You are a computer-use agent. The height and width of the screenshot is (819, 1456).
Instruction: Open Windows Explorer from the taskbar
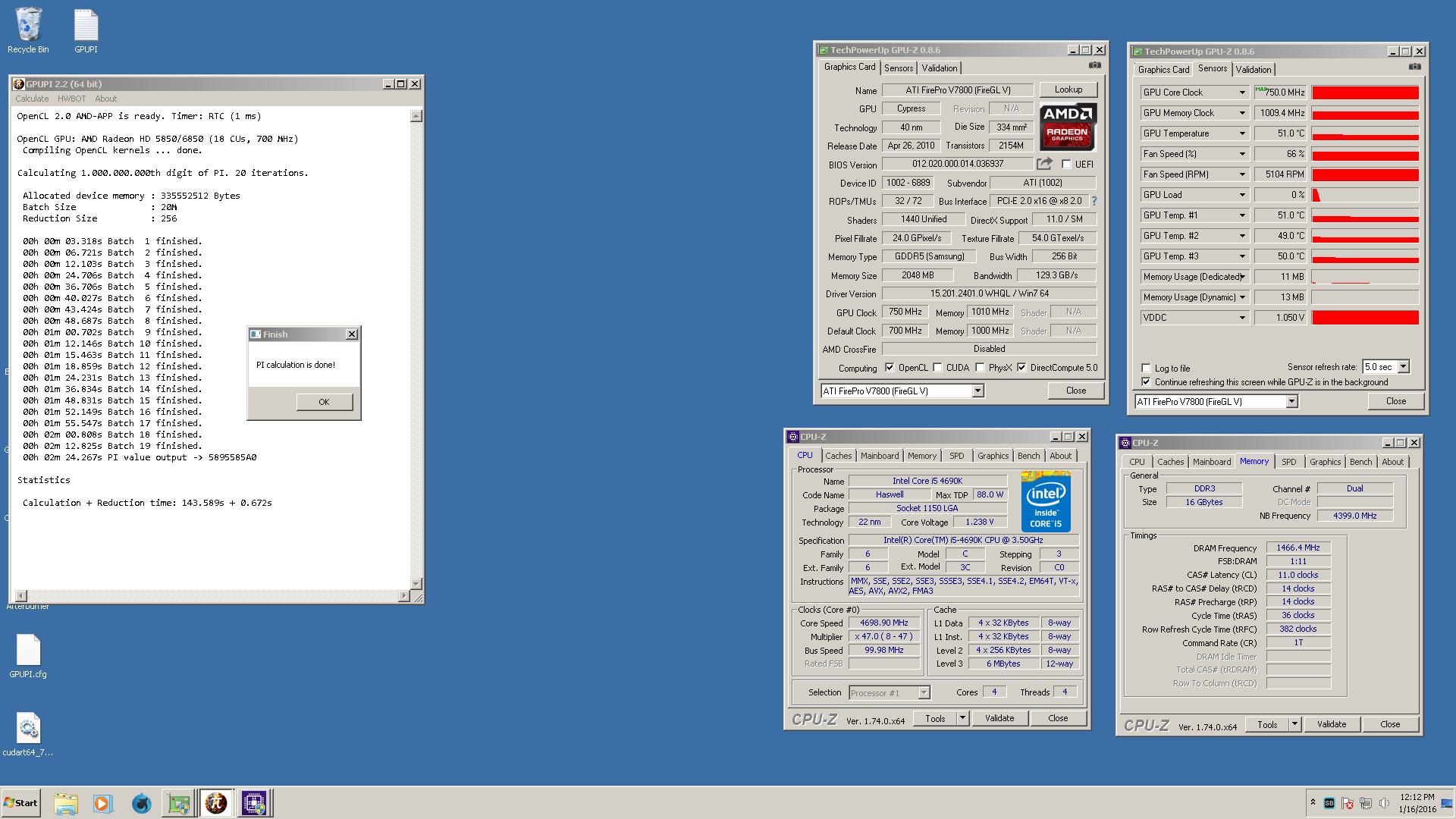click(x=66, y=803)
